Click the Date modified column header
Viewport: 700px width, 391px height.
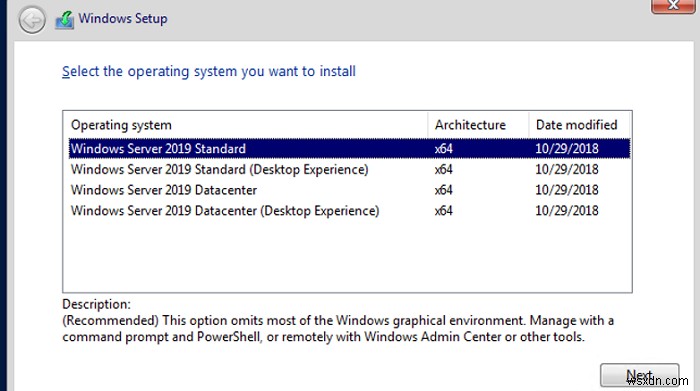tap(579, 125)
